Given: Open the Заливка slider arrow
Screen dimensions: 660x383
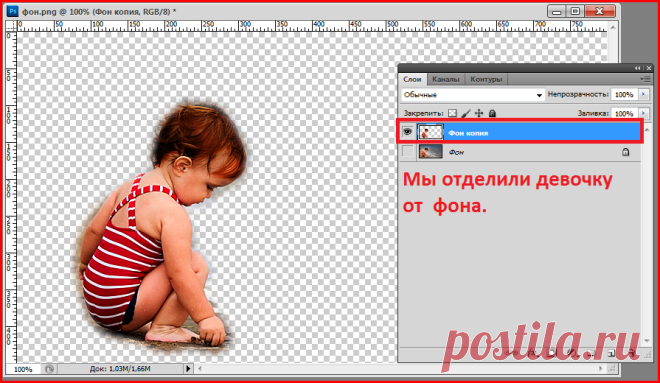Looking at the screenshot, I should click(x=644, y=113).
